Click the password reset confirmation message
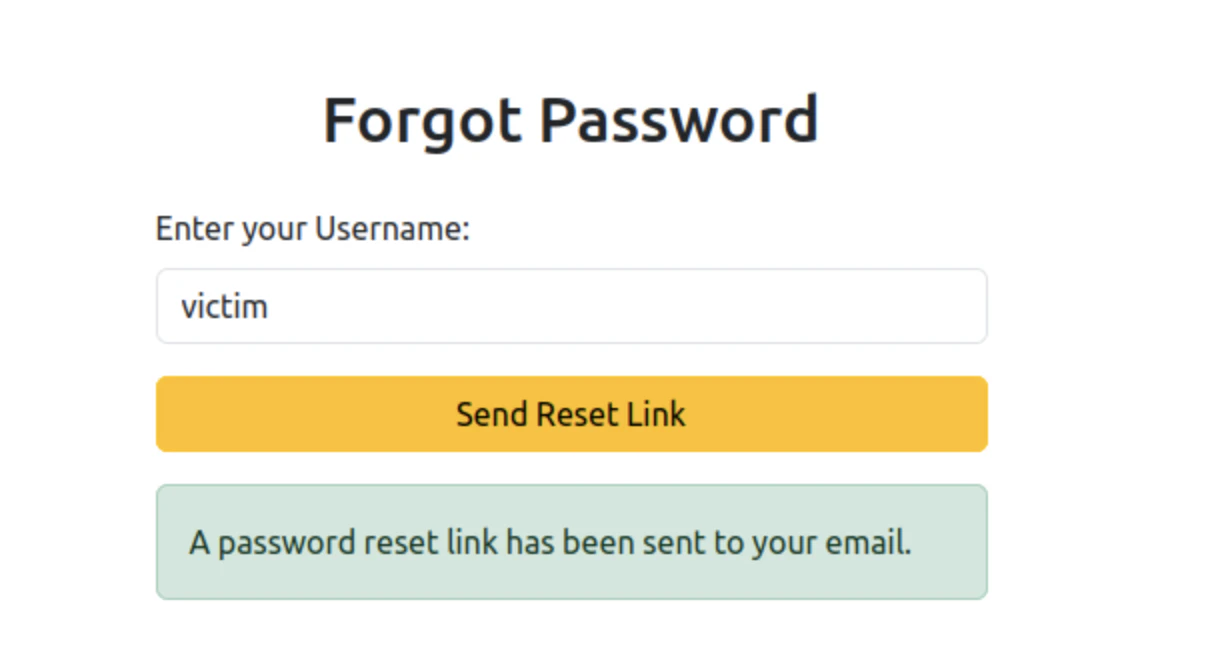Screen dimensions: 1230x658 click(x=570, y=542)
